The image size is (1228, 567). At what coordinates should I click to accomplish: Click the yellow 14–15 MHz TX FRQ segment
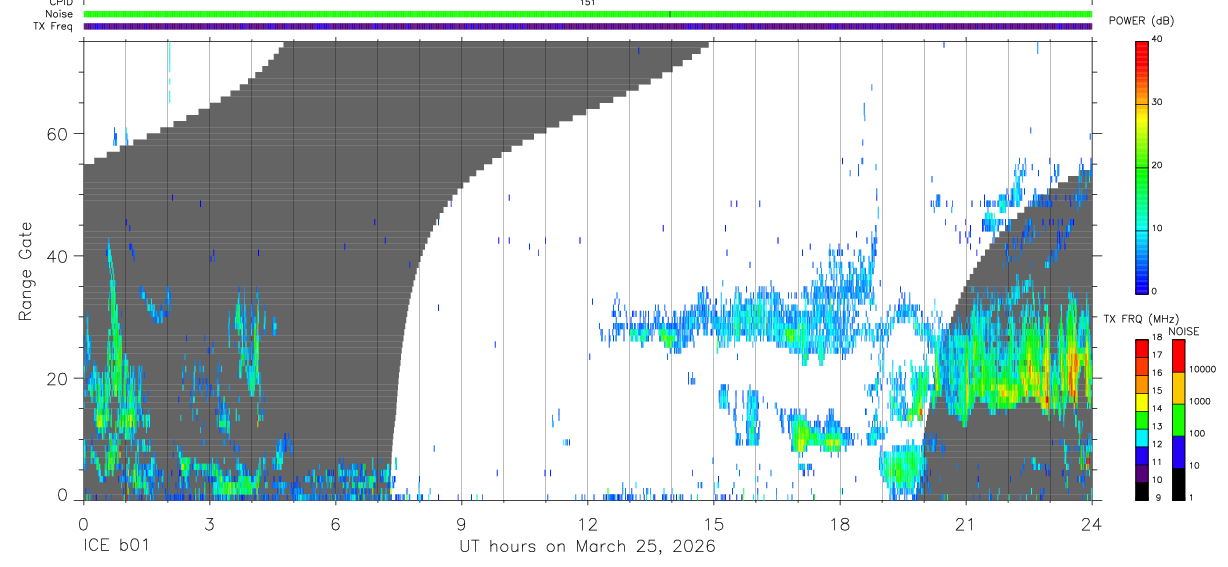click(1142, 401)
